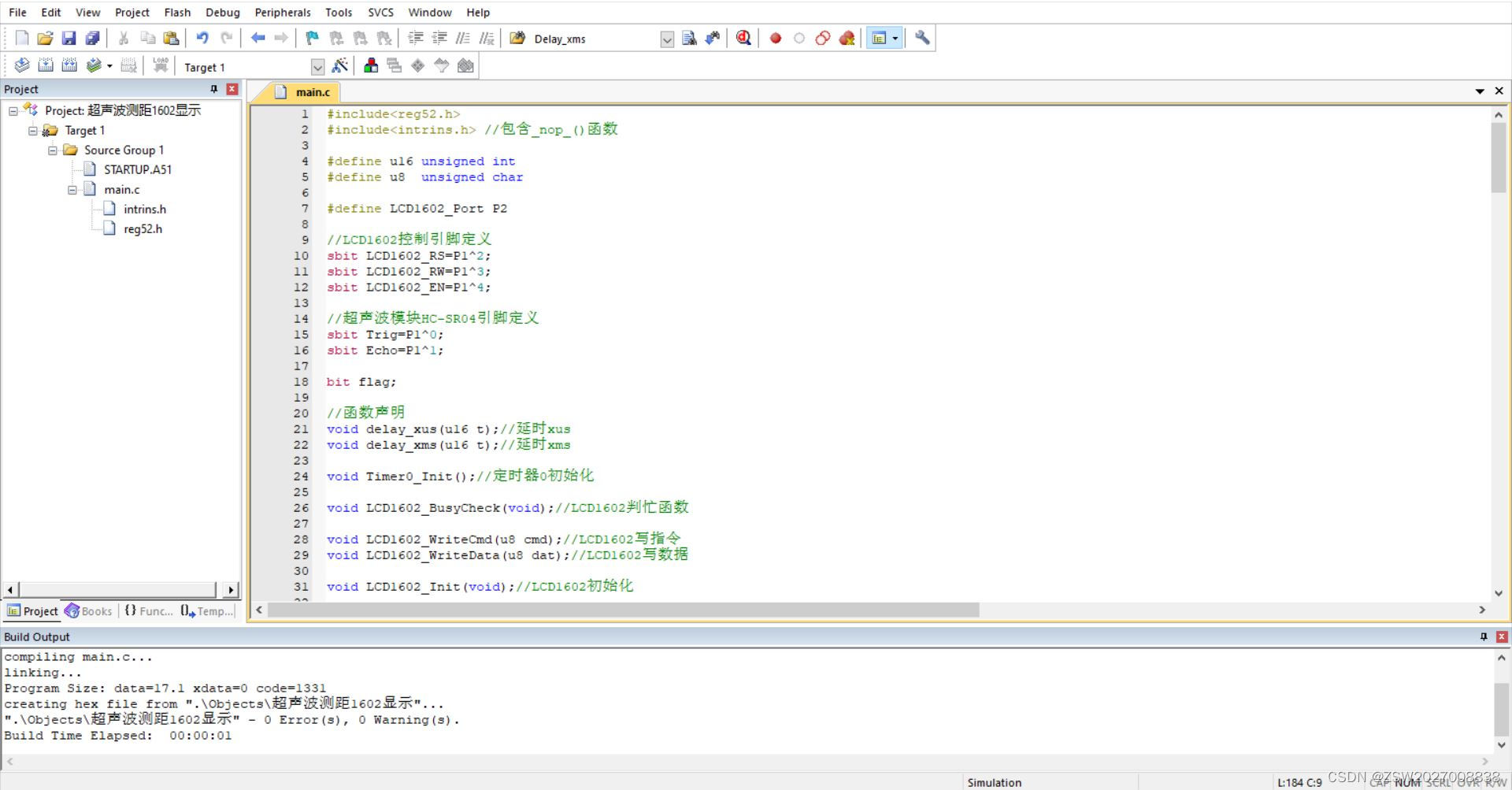Click the Incremental Find arrow-binoculars icon

713,38
